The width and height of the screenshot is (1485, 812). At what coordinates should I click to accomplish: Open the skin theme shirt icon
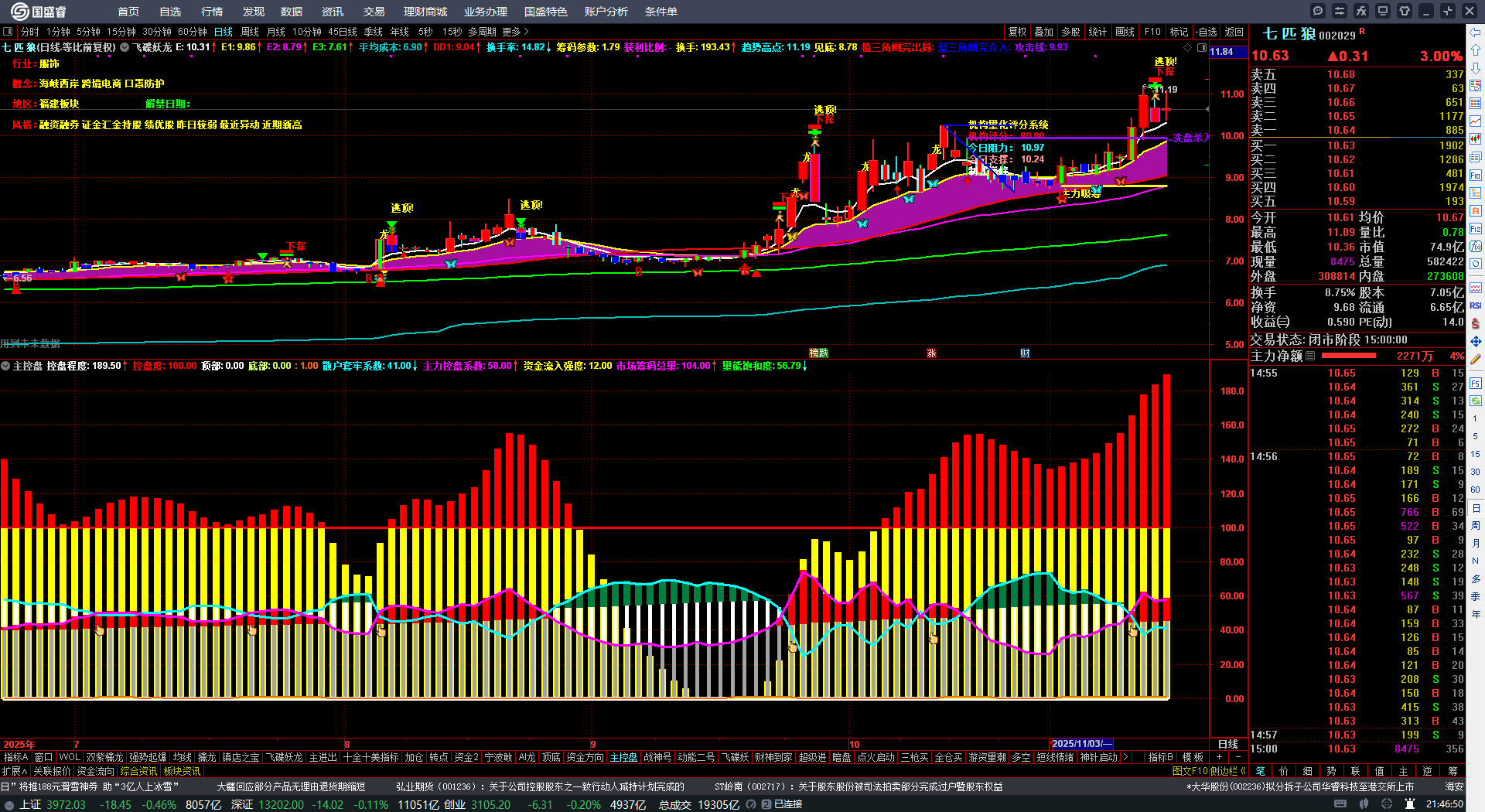tap(1405, 11)
